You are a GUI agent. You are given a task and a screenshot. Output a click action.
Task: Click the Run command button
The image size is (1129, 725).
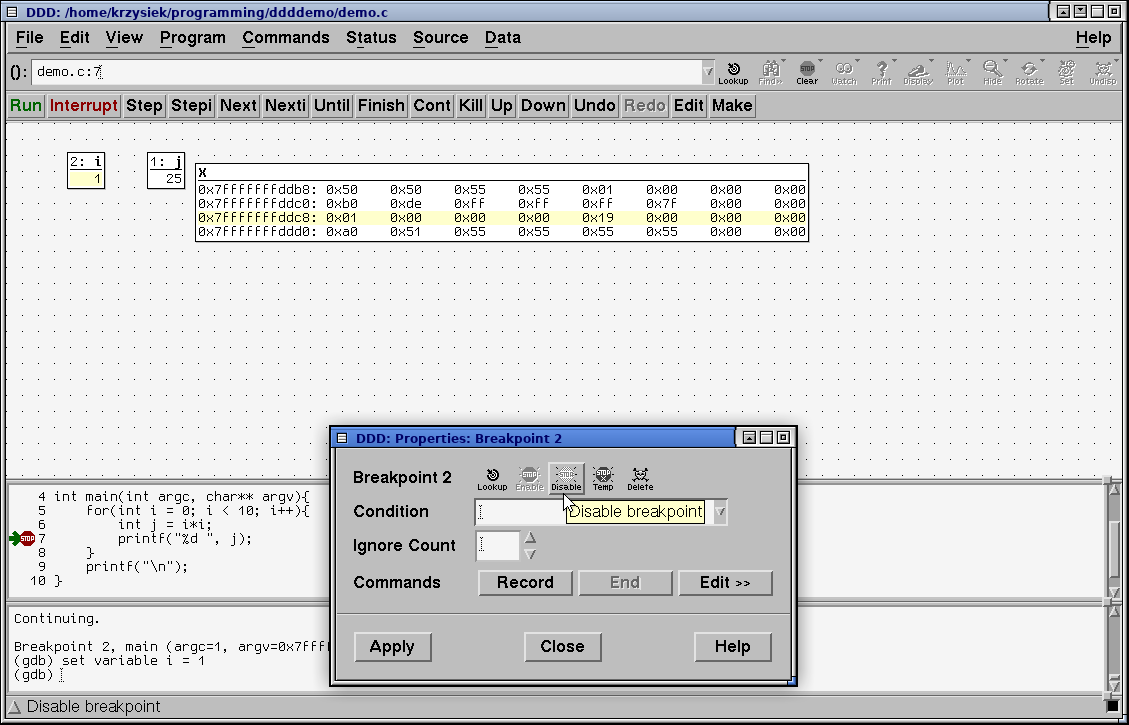pyautogui.click(x=26, y=105)
